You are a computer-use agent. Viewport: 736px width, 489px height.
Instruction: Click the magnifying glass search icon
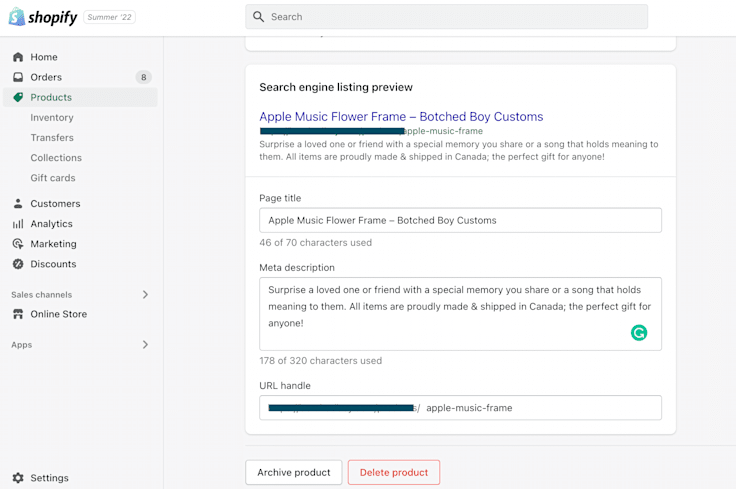click(258, 17)
